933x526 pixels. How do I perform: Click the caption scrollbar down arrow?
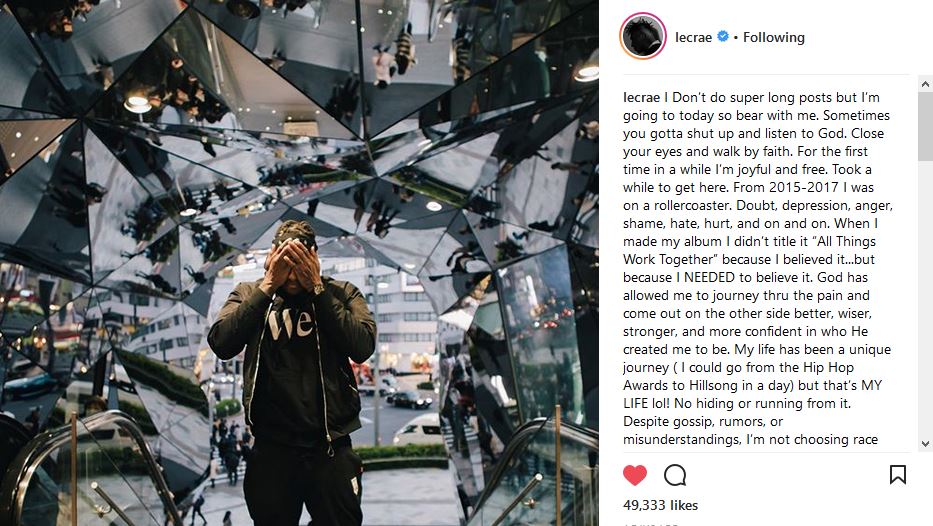925,444
